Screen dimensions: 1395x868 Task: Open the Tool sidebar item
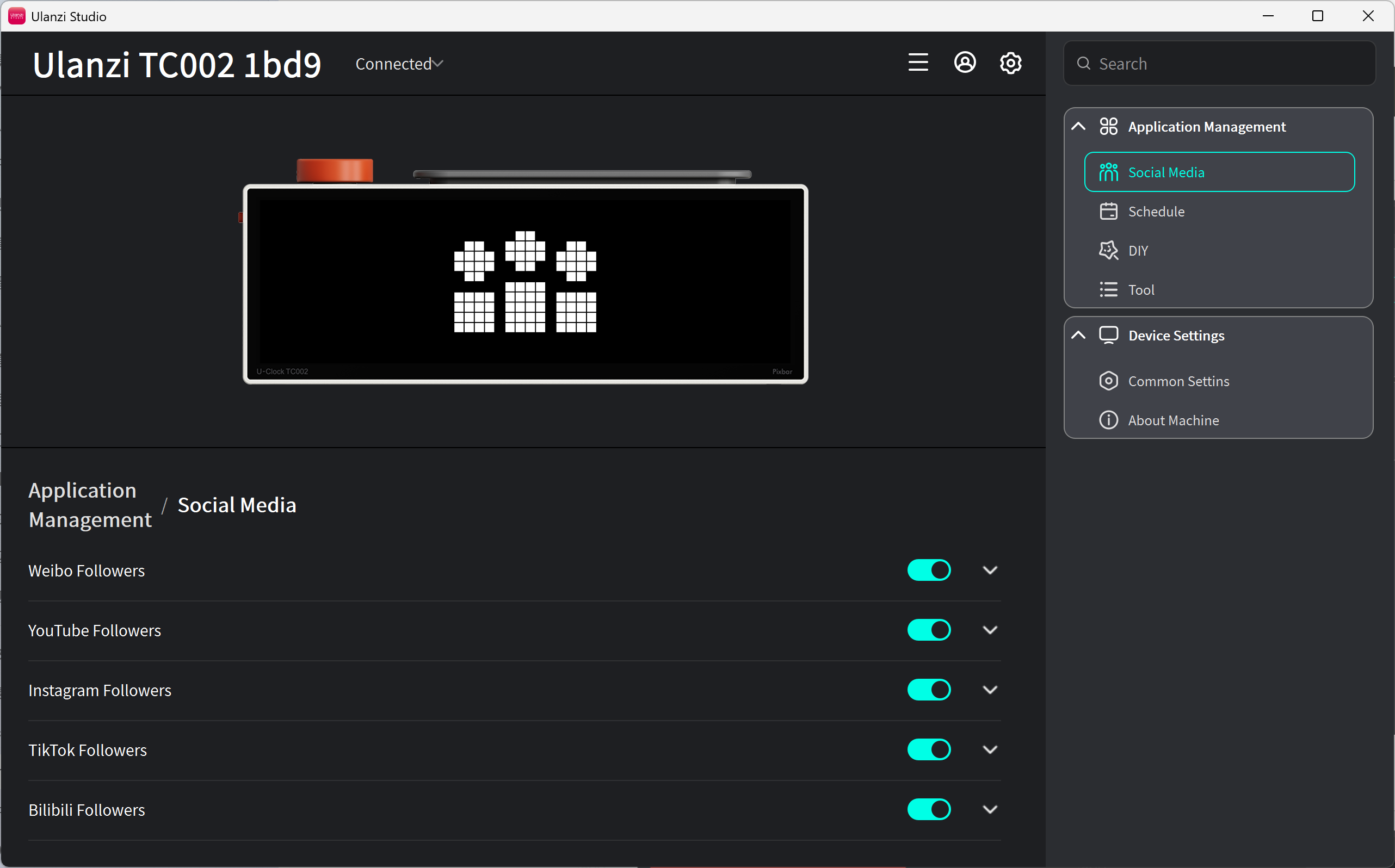tap(1219, 289)
